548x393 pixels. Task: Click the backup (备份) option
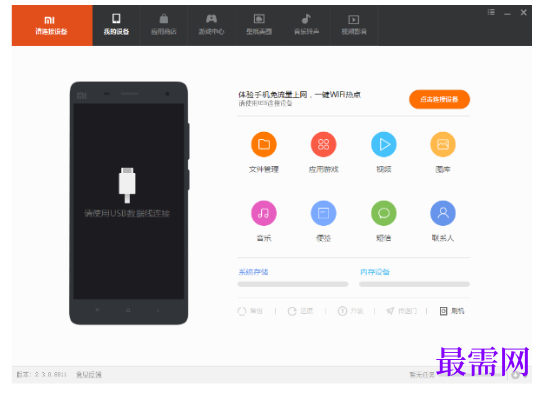point(250,311)
